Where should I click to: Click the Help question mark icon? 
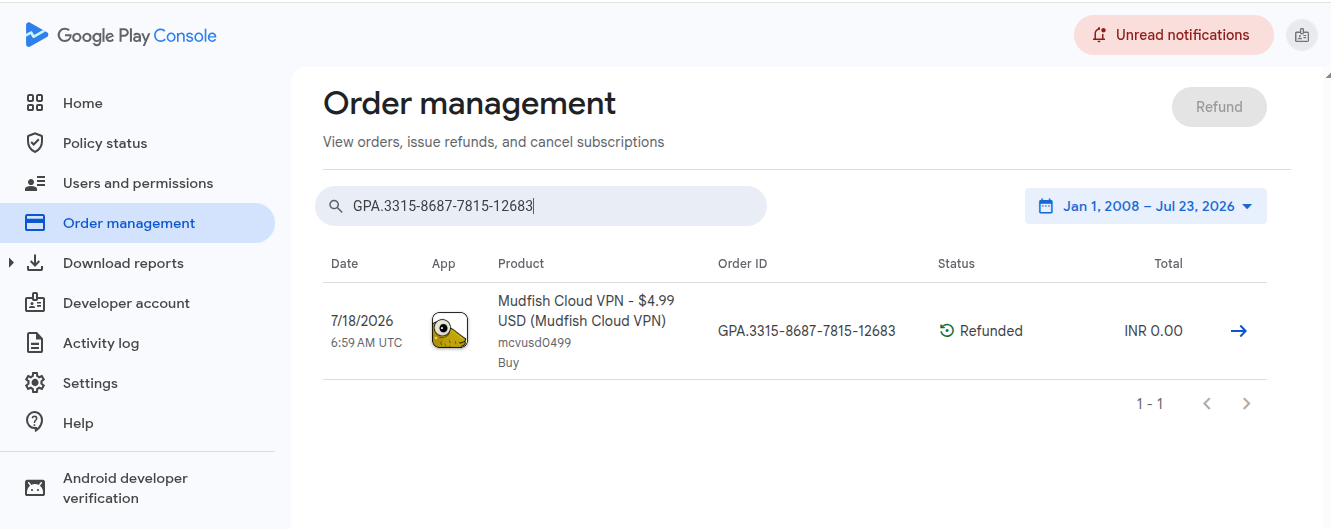(35, 422)
